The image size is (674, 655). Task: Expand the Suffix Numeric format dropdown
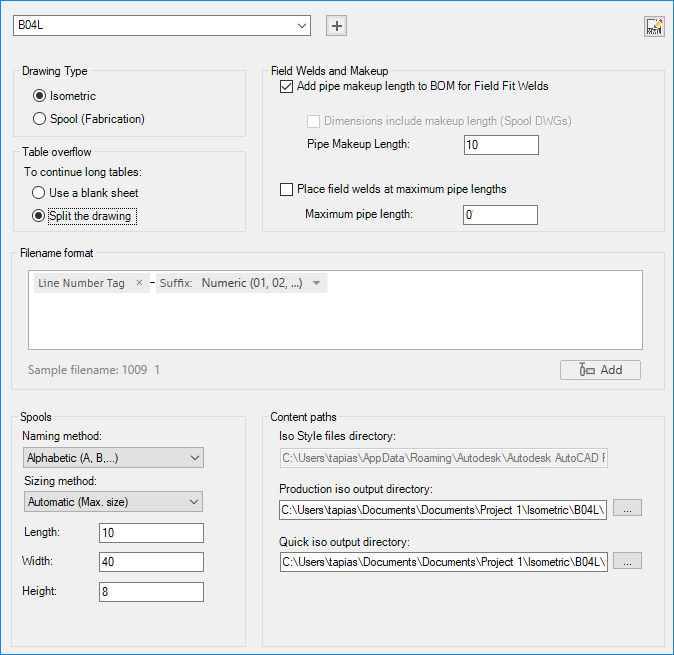[x=317, y=283]
